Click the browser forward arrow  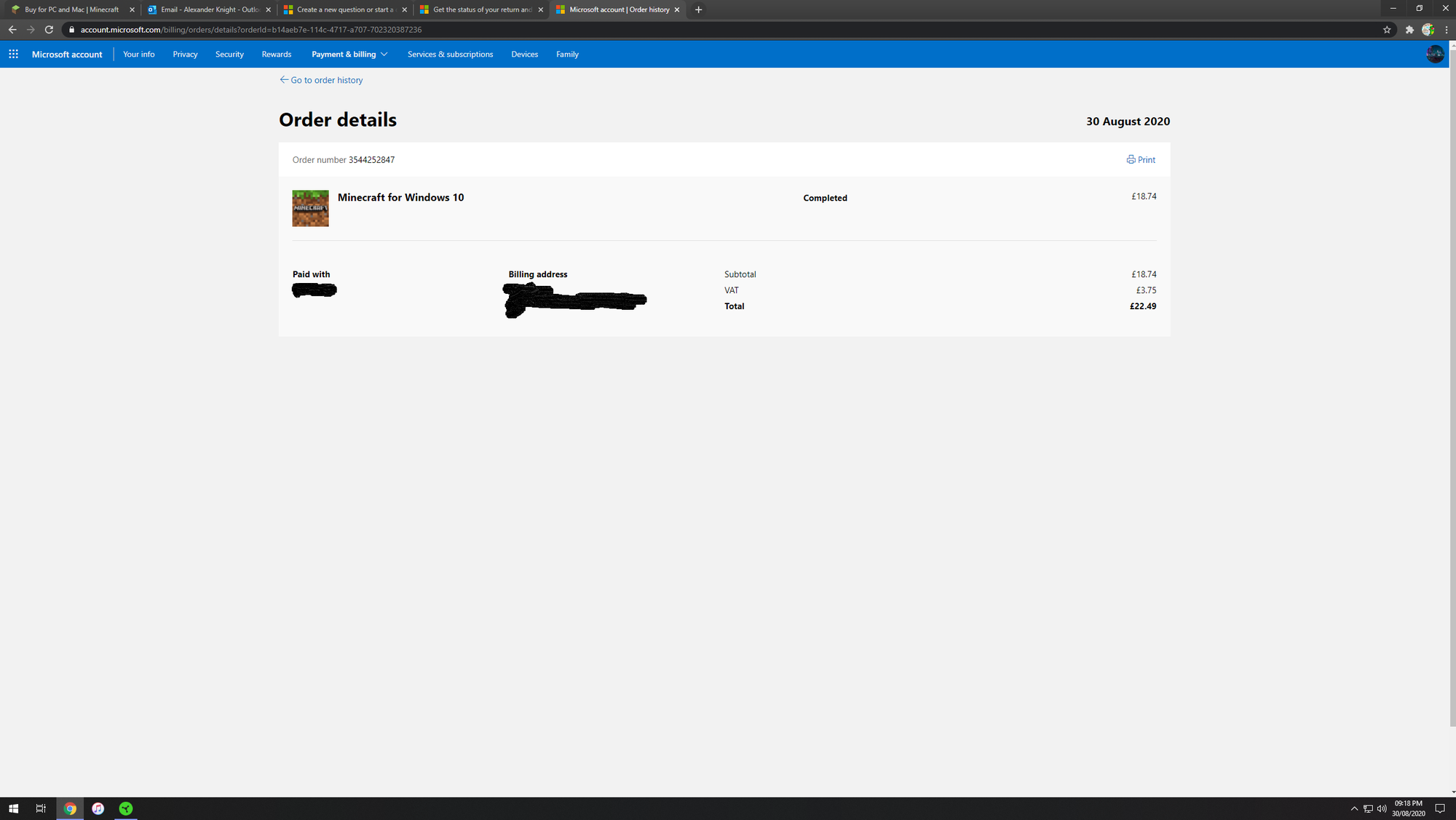[31, 30]
